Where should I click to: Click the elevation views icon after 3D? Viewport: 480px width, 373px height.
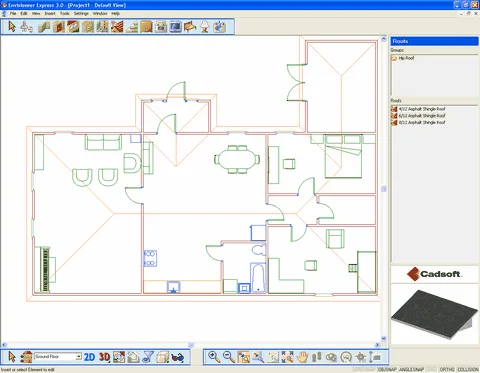119,357
